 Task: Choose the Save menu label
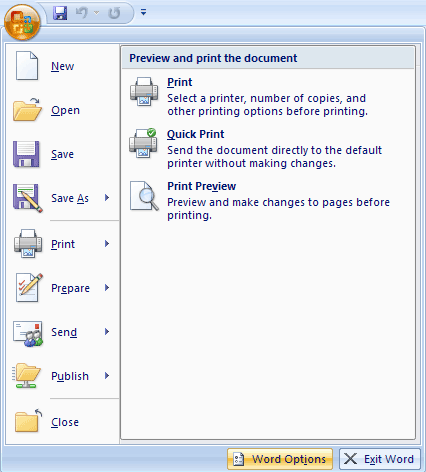point(62,154)
